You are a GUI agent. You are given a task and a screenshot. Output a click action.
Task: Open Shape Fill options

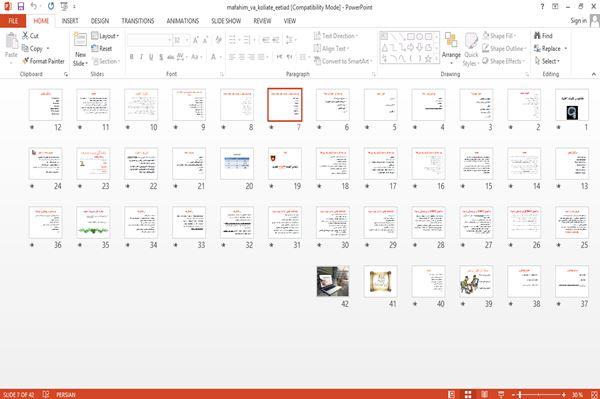(499, 36)
